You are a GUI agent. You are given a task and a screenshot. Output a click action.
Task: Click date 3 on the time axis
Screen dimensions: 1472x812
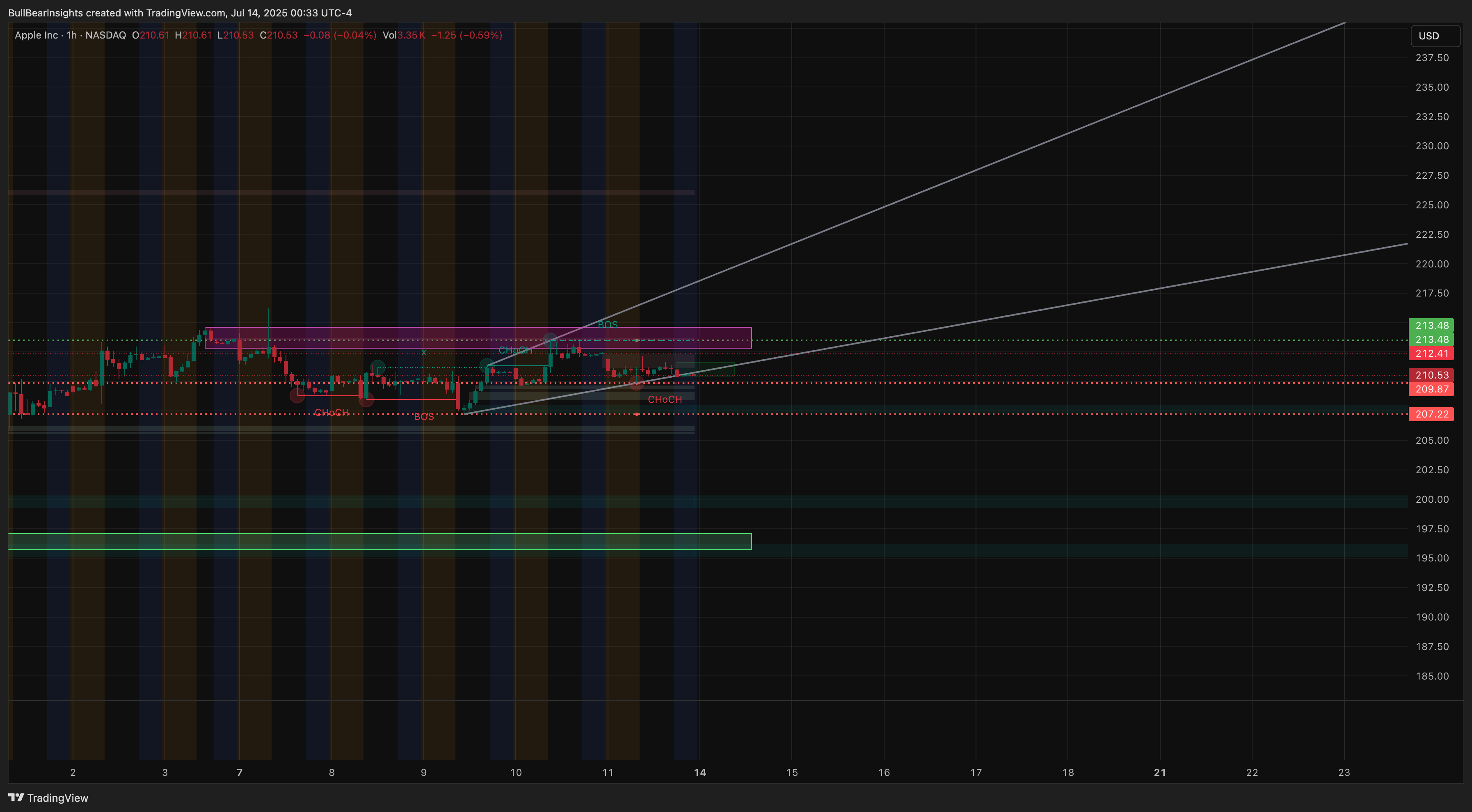[165, 773]
